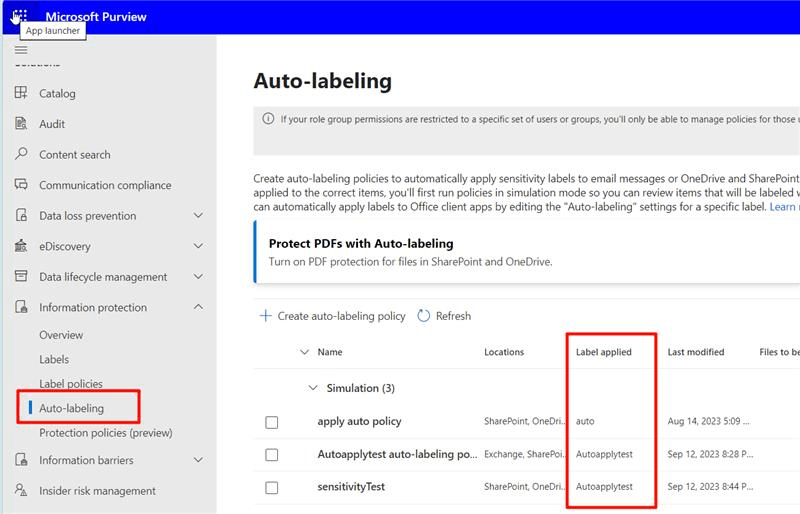Screen dimensions: 800x514
Task: Open Catalog in the sidebar
Action: pos(57,93)
